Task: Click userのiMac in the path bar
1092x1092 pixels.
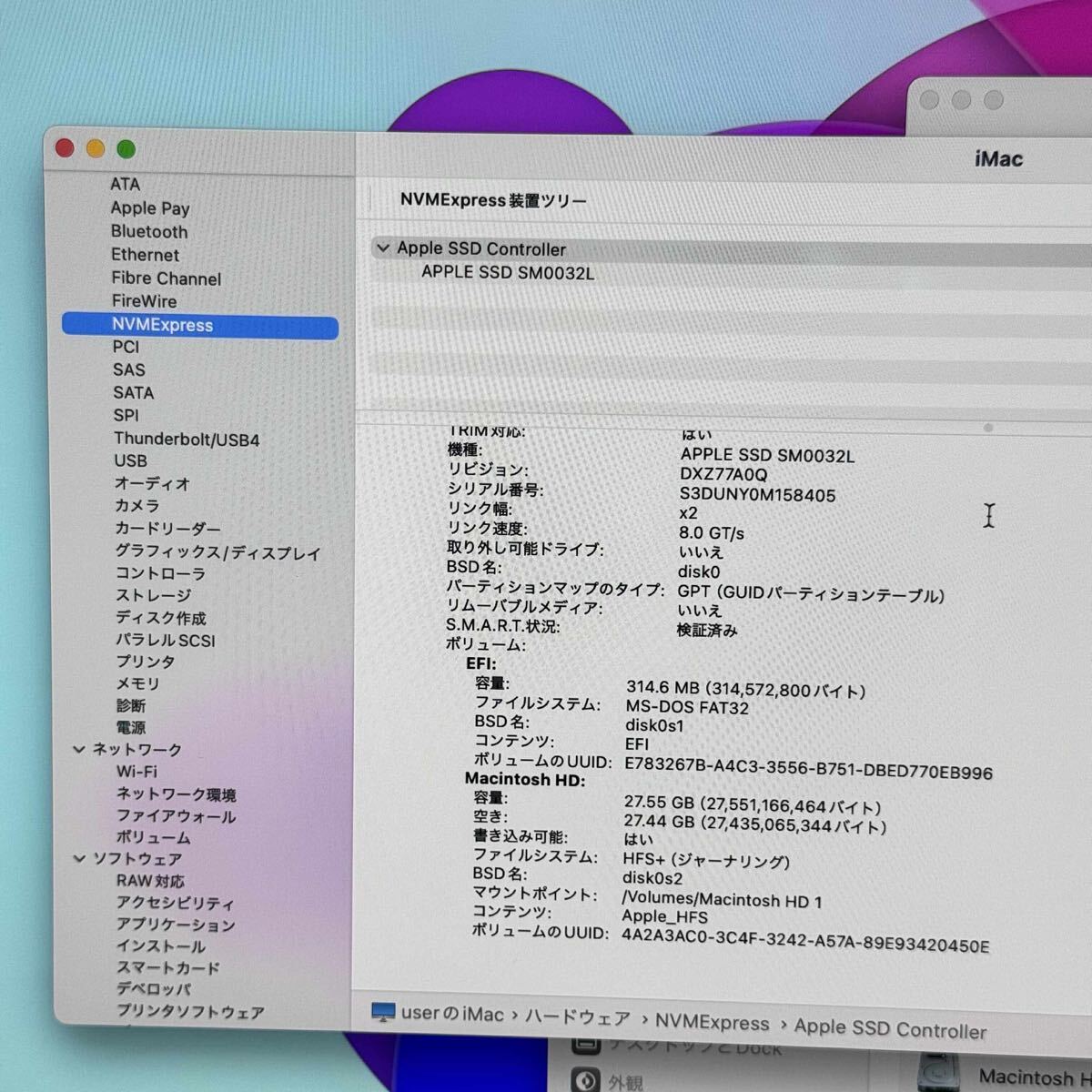Action: point(452,1014)
